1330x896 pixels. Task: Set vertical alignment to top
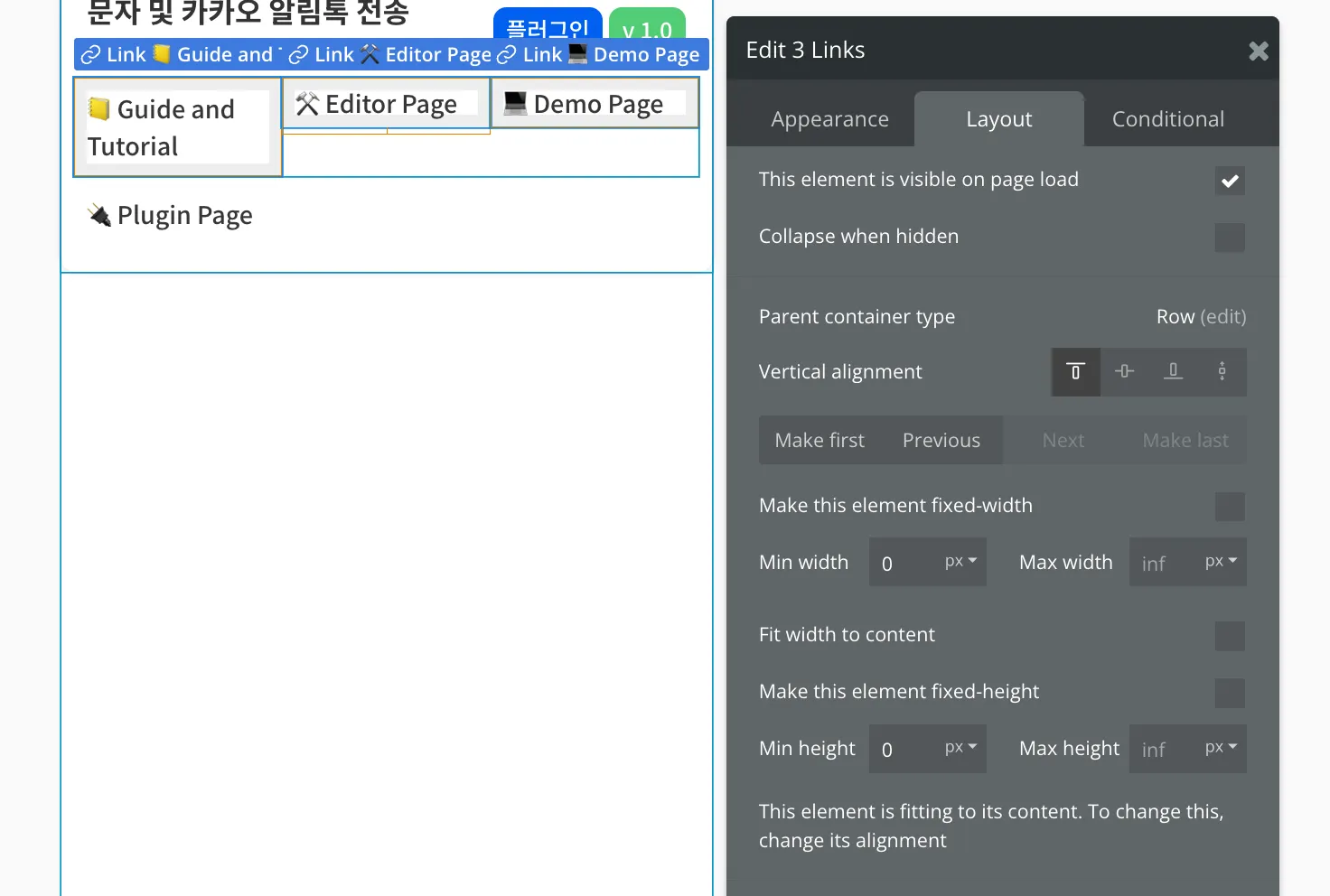click(x=1075, y=372)
